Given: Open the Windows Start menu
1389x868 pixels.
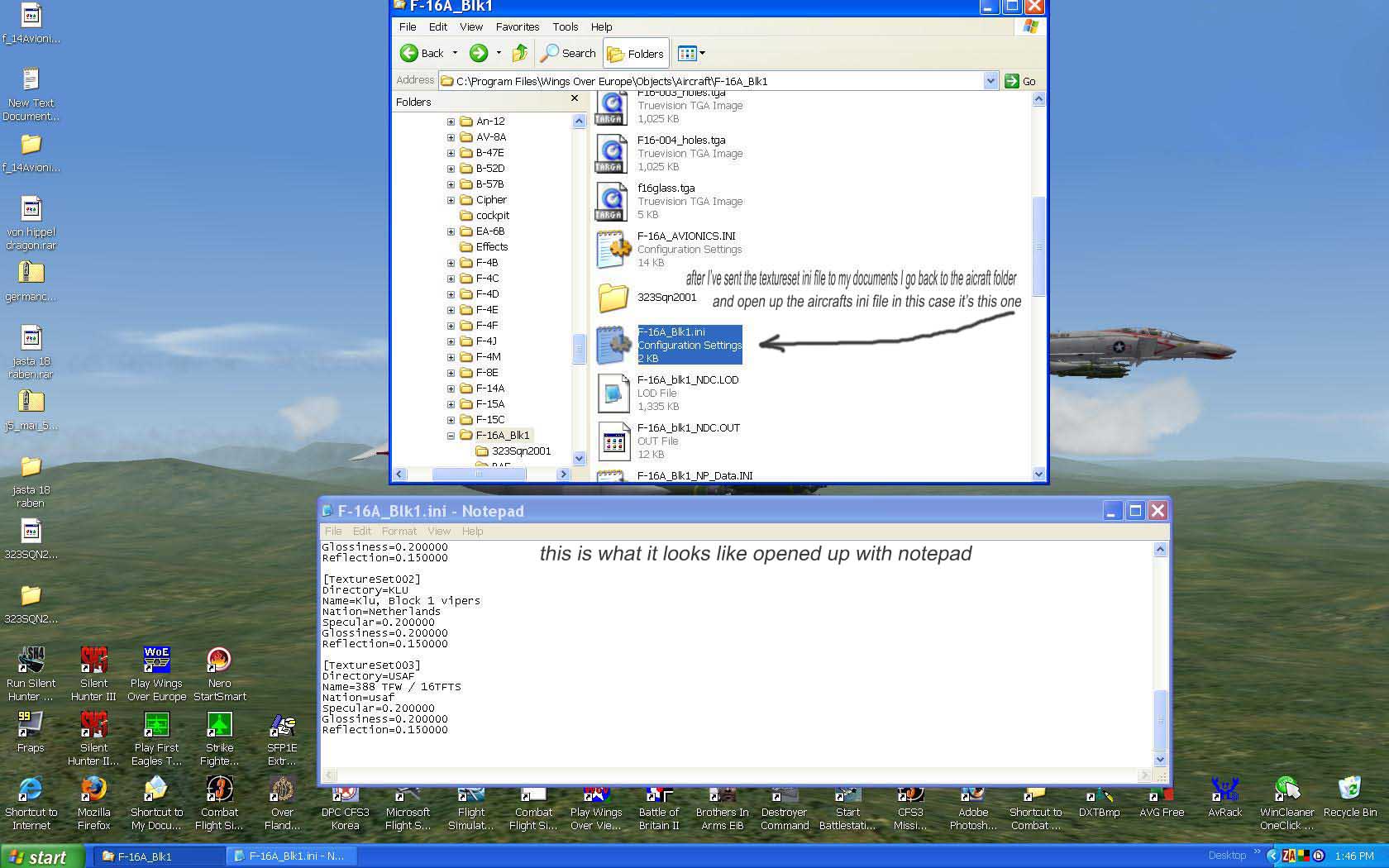Looking at the screenshot, I should [x=42, y=856].
